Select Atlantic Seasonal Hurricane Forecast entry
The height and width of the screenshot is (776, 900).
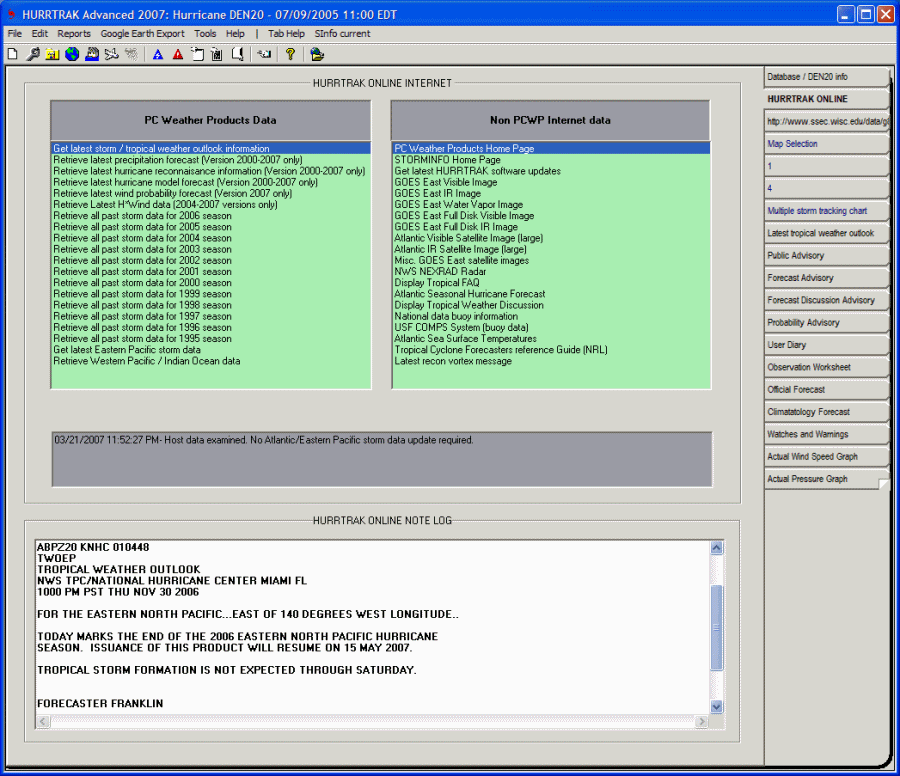551,294
